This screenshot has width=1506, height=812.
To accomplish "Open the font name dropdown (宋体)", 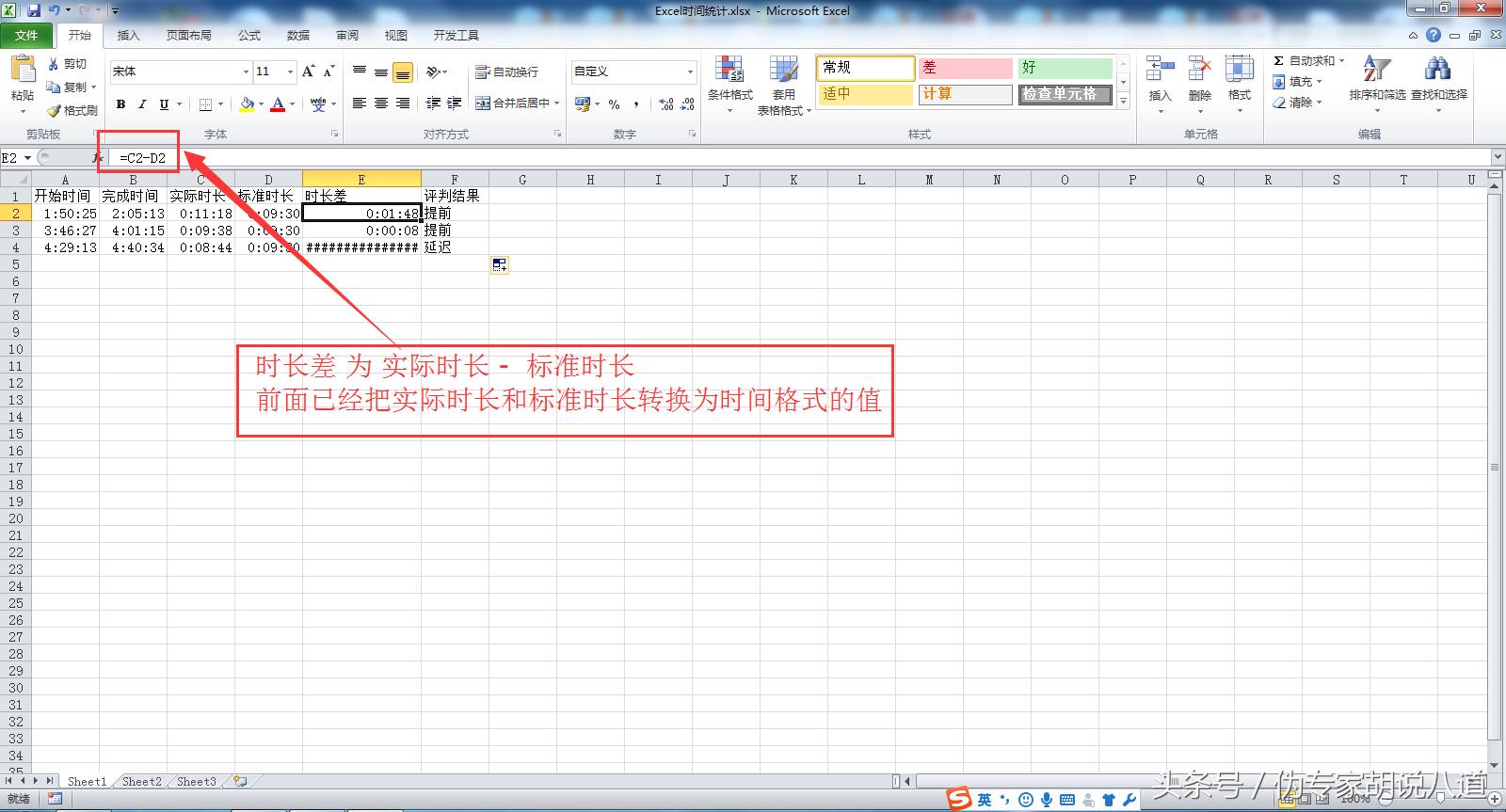I will [x=246, y=72].
